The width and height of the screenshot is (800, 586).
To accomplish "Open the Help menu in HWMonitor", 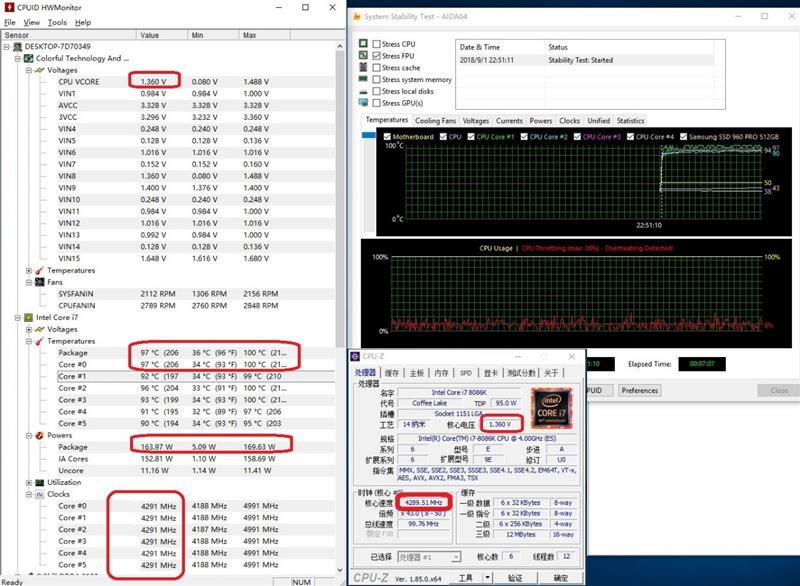I will tap(83, 22).
